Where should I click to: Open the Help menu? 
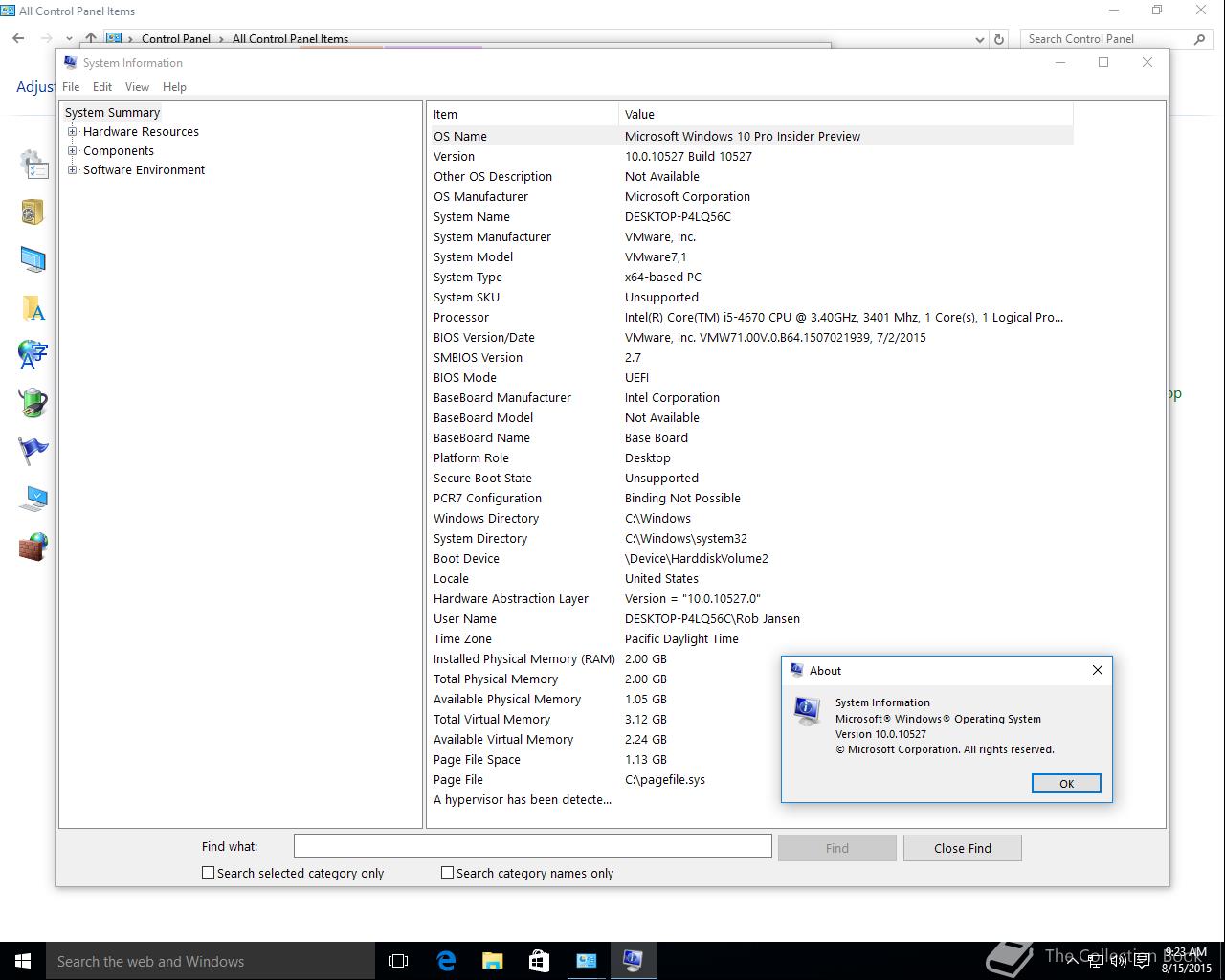174,86
